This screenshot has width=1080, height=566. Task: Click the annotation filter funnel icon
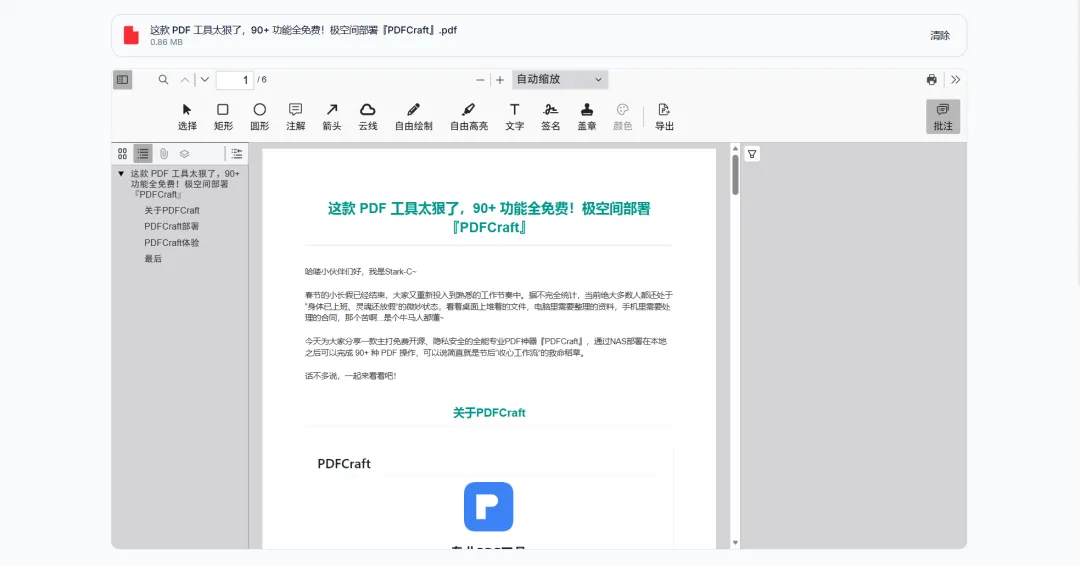pyautogui.click(x=752, y=154)
